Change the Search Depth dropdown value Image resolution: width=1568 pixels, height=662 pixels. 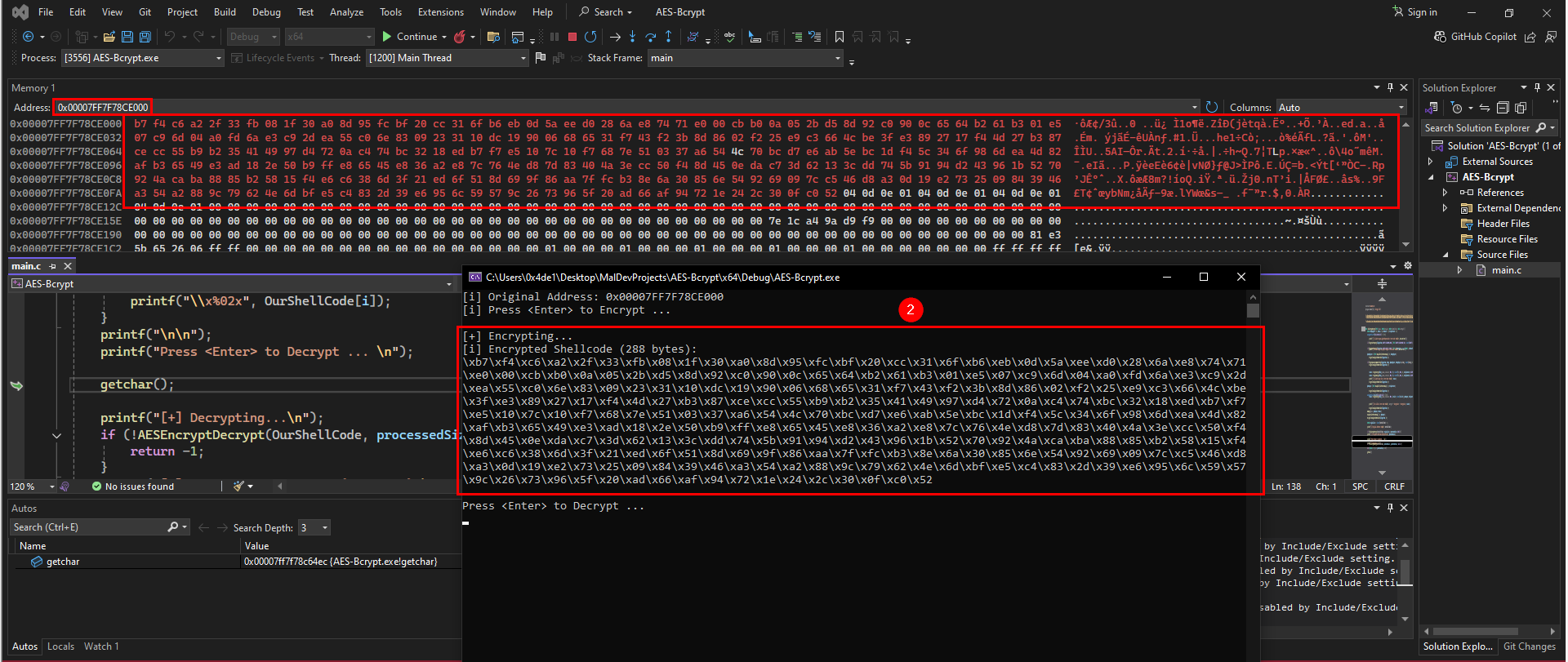pos(314,527)
